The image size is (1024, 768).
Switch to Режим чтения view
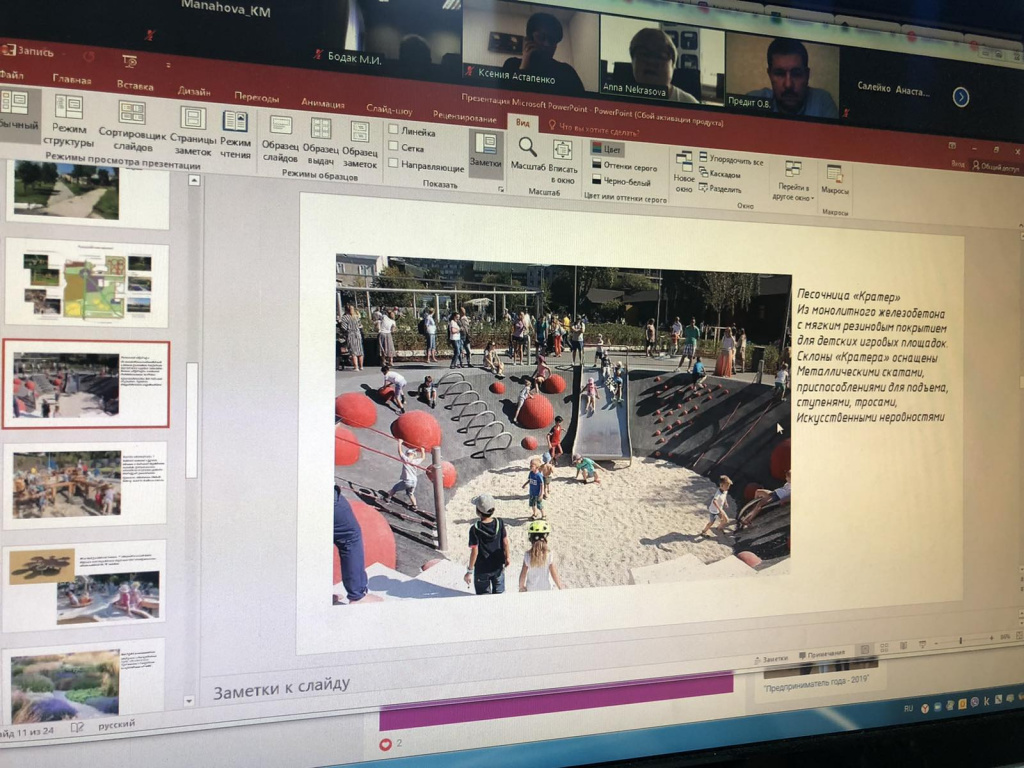pyautogui.click(x=235, y=131)
